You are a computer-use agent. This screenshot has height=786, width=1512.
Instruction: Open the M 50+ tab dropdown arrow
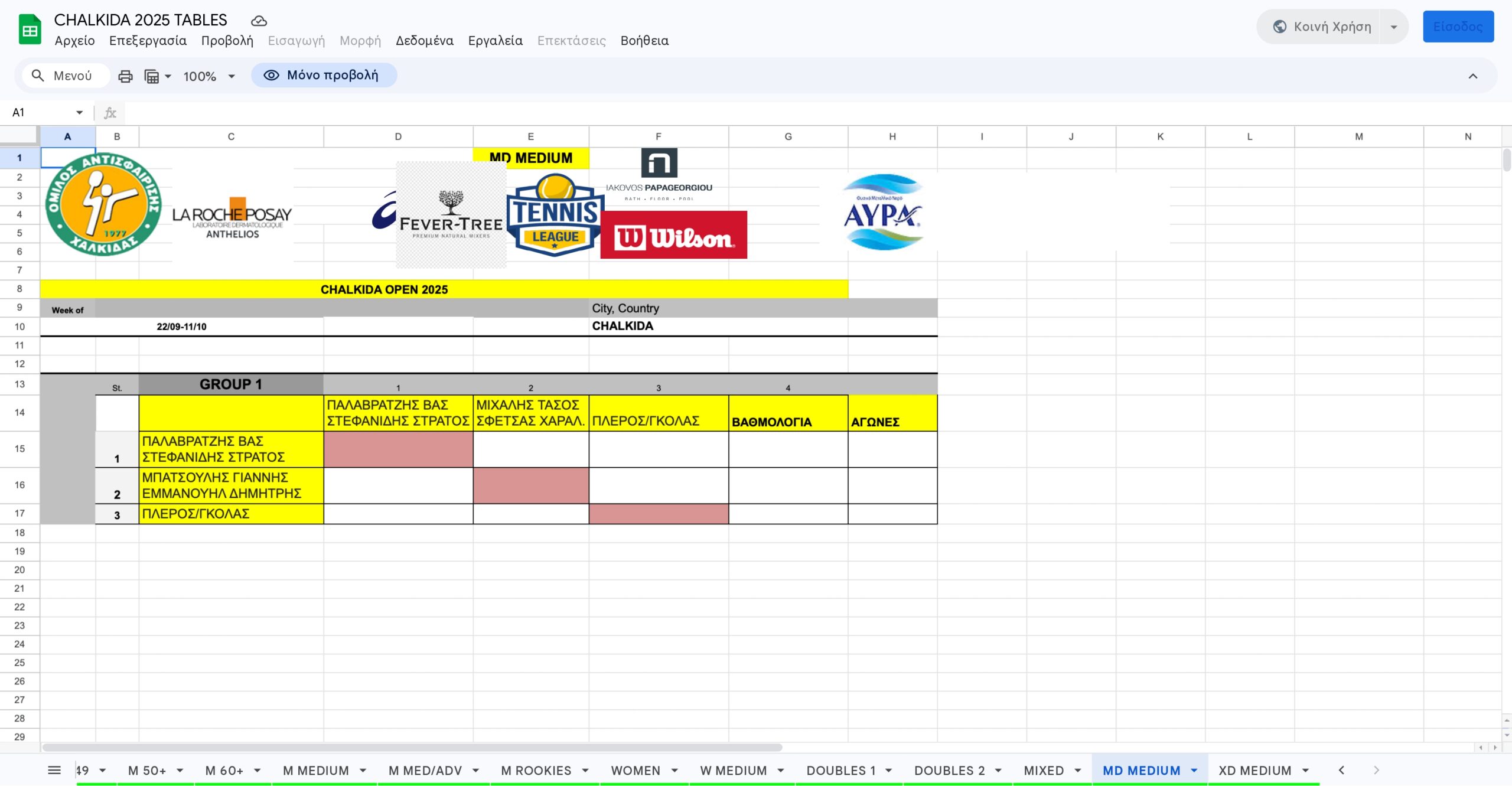click(x=180, y=771)
